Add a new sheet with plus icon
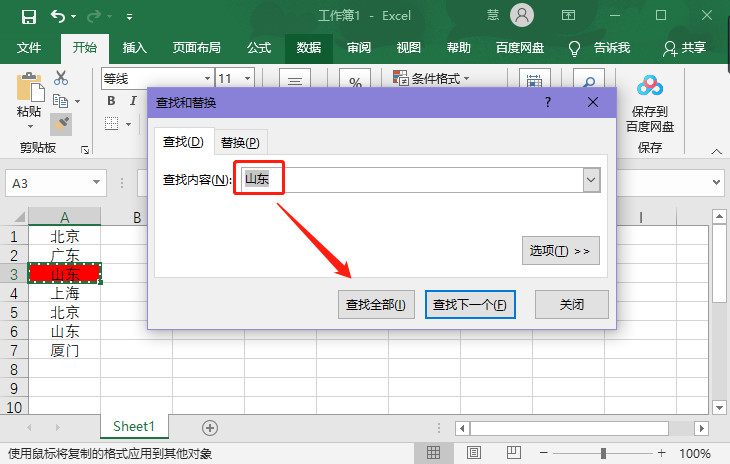The image size is (730, 464). pos(210,427)
